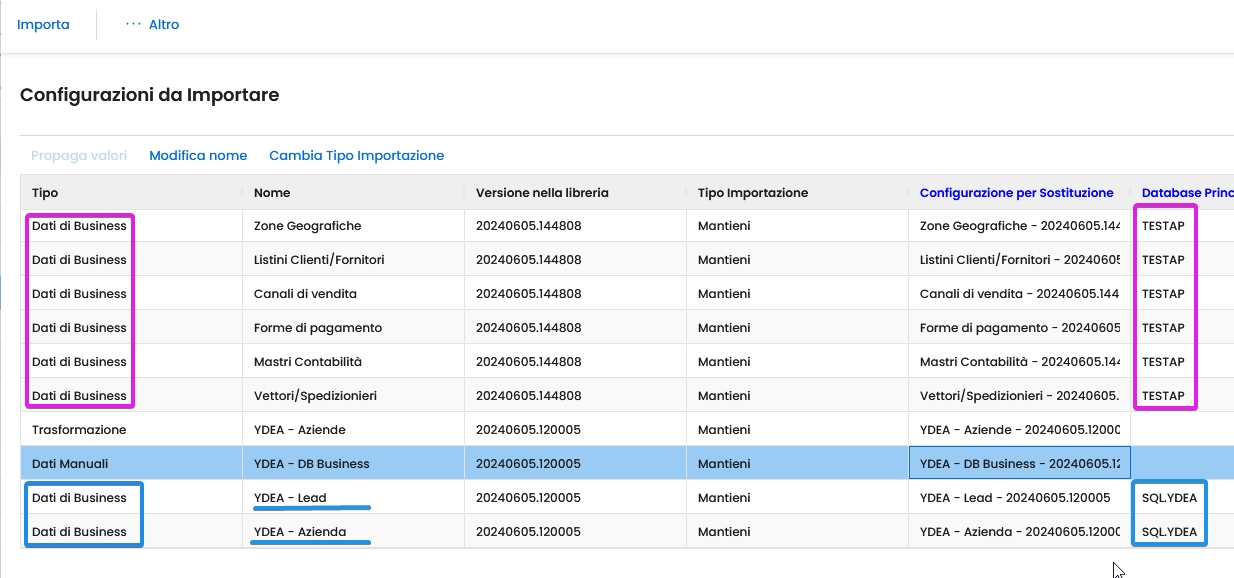Select the Mastri Contabilità row
Viewport: 1234px width, 578px height.
307,362
